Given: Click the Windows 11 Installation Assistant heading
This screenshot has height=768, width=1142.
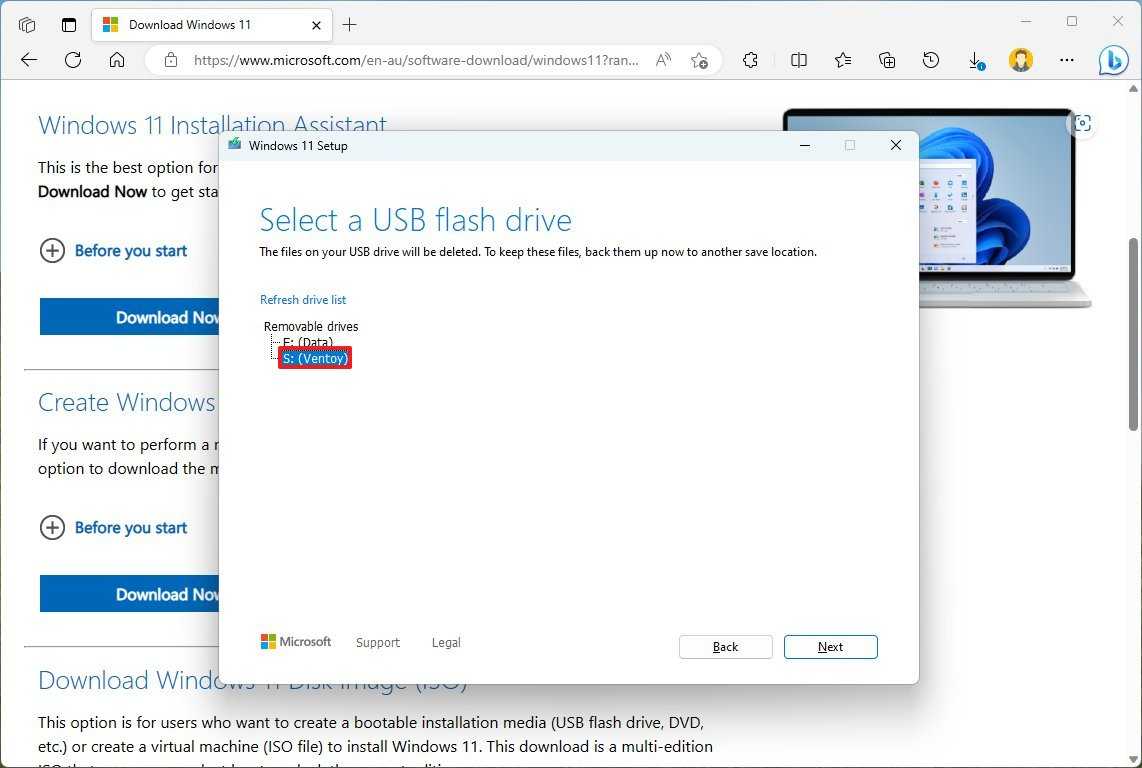Looking at the screenshot, I should (x=212, y=125).
